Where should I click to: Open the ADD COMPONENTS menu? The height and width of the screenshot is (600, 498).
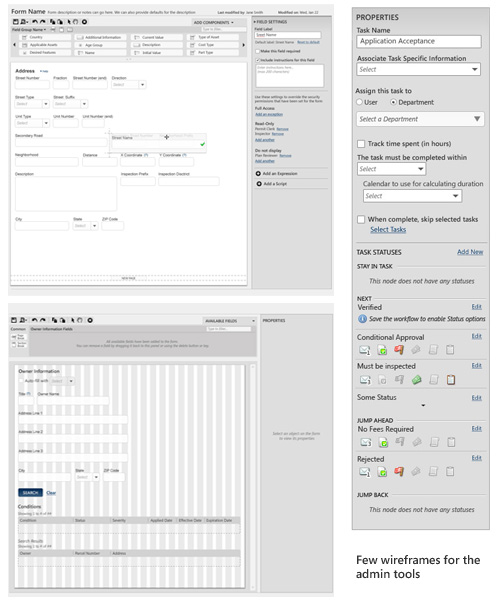point(214,22)
